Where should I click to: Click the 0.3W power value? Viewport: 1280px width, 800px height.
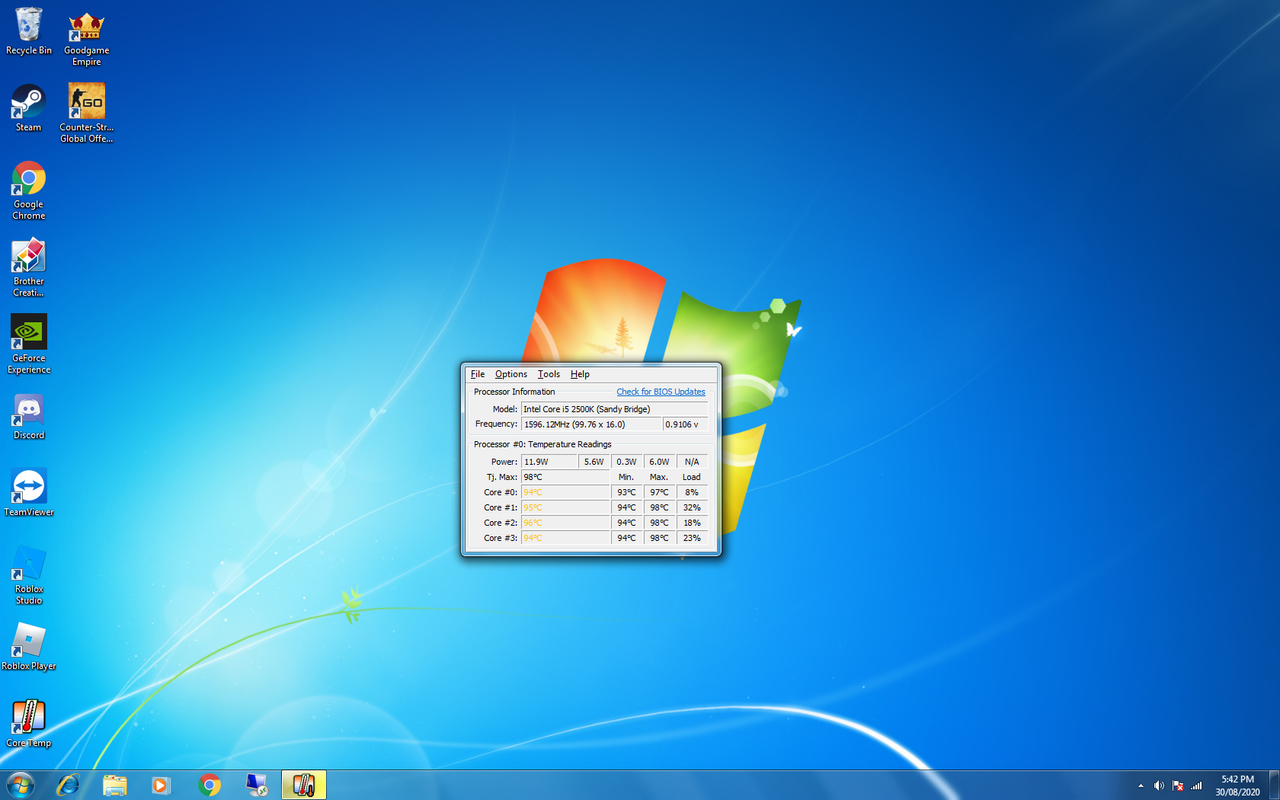627,462
